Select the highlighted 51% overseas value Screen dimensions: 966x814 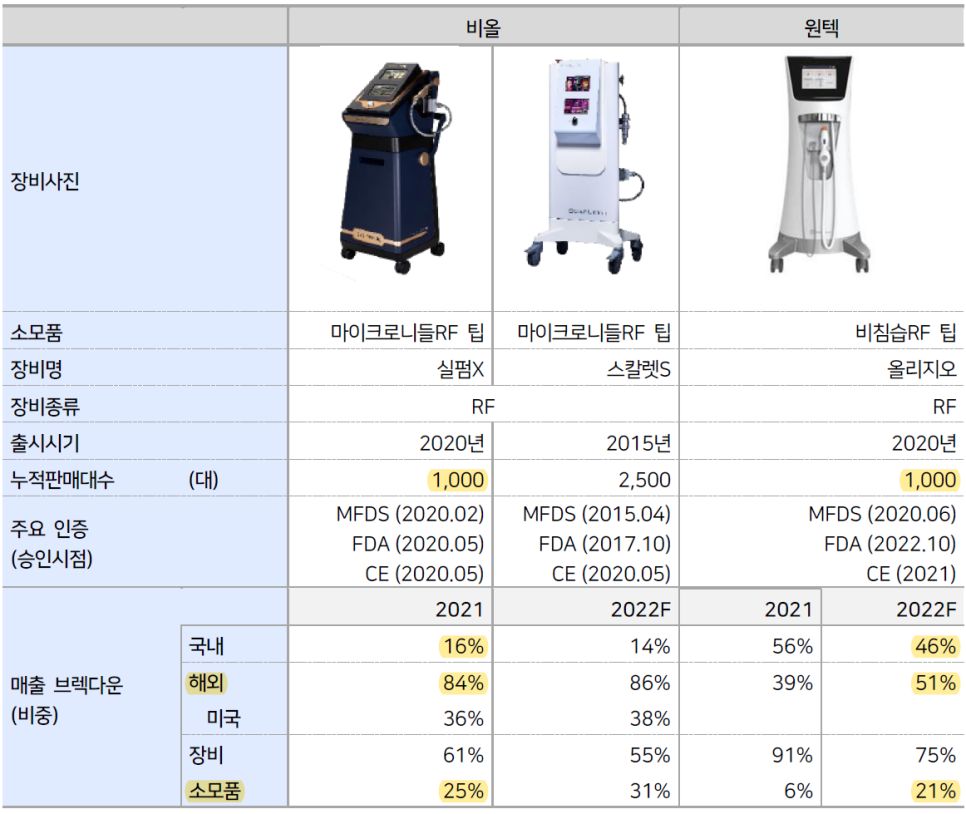pyautogui.click(x=935, y=683)
